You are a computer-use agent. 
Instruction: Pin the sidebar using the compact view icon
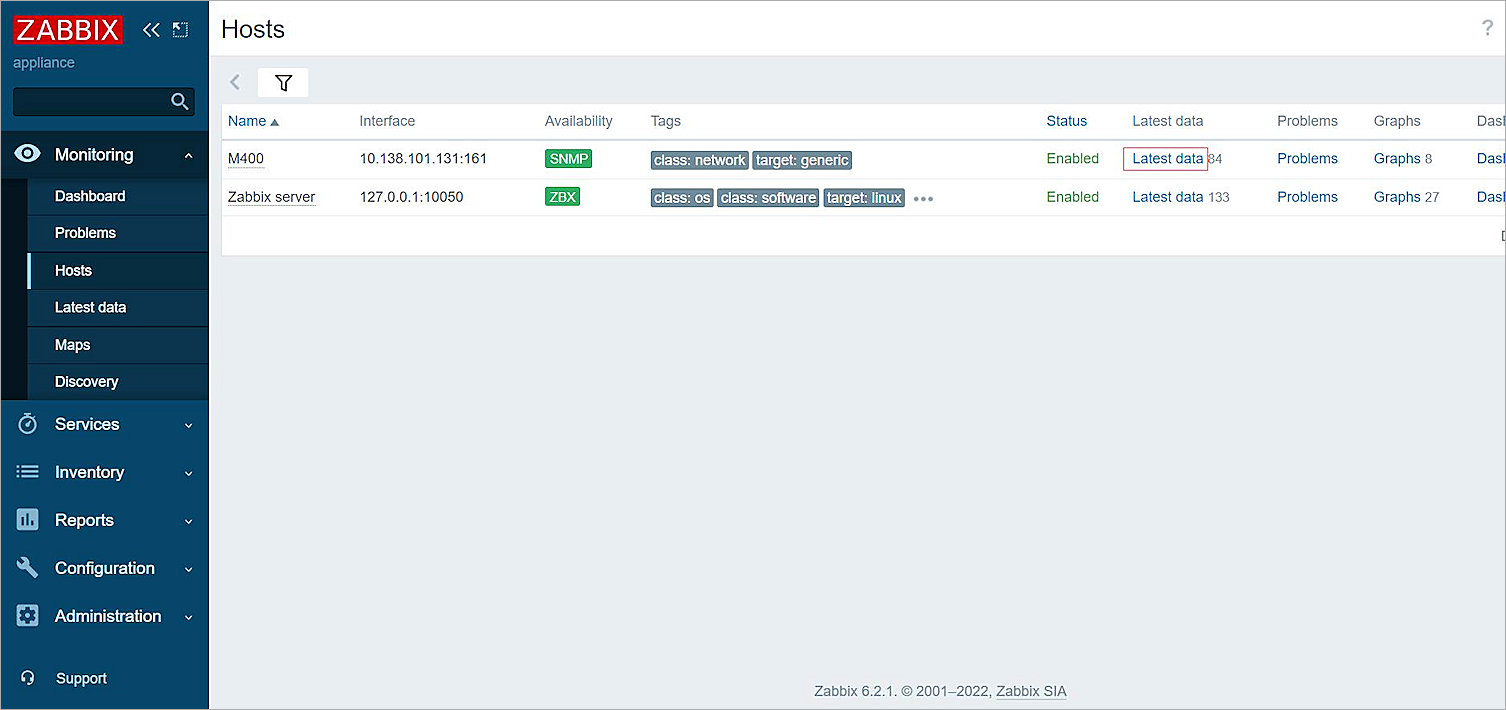[180, 29]
